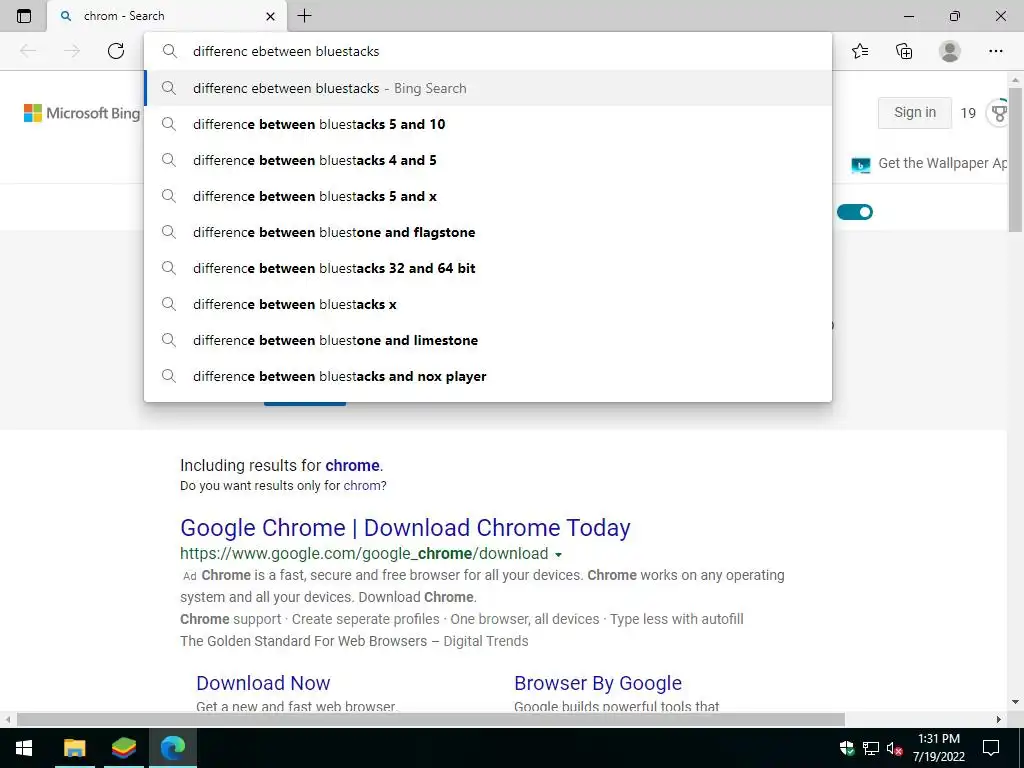This screenshot has height=768, width=1024.
Task: Click the scroll-right arrow of horizontal scrollbar
Action: (999, 719)
